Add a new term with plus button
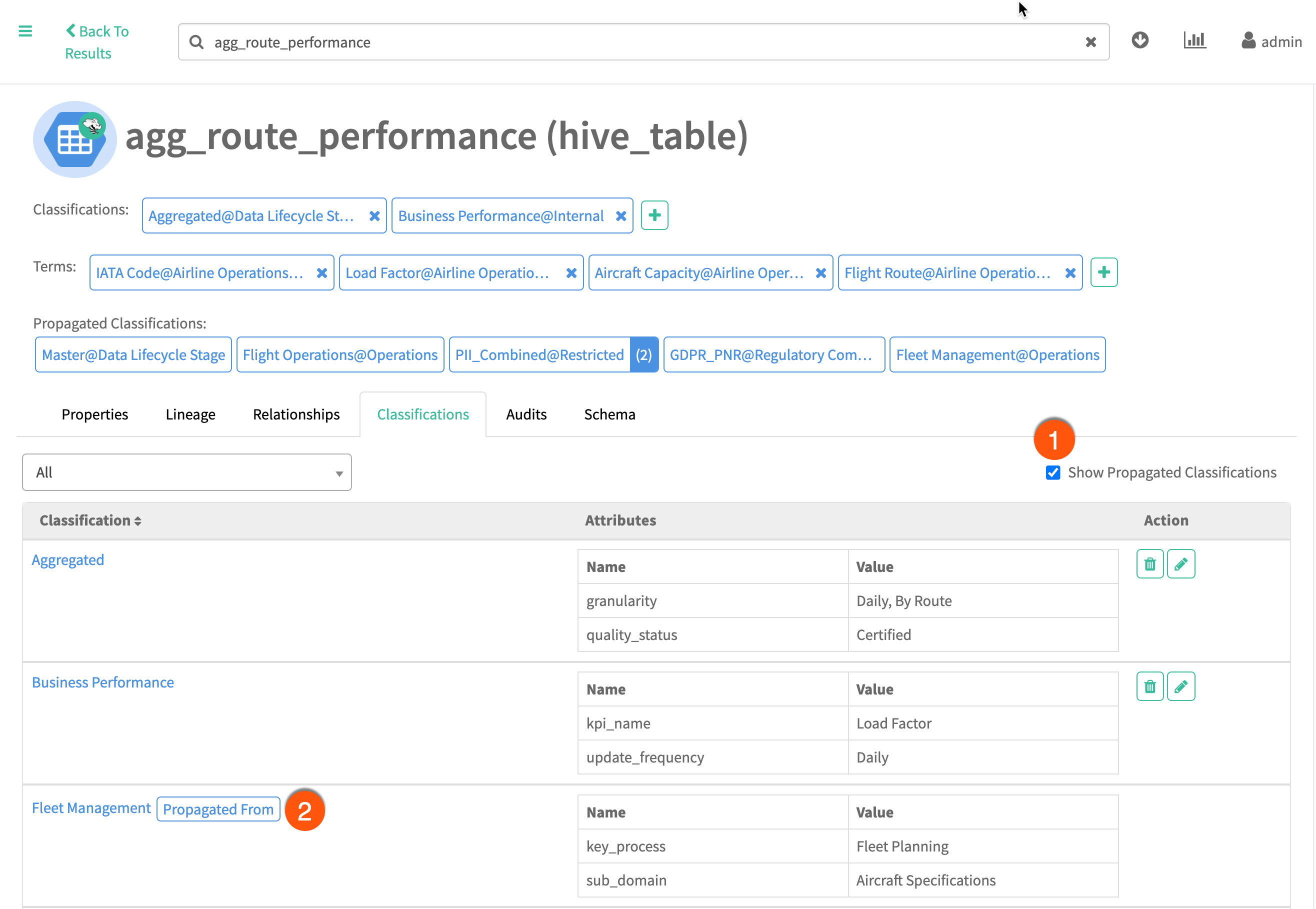Viewport: 1316px width, 909px height. click(1103, 272)
